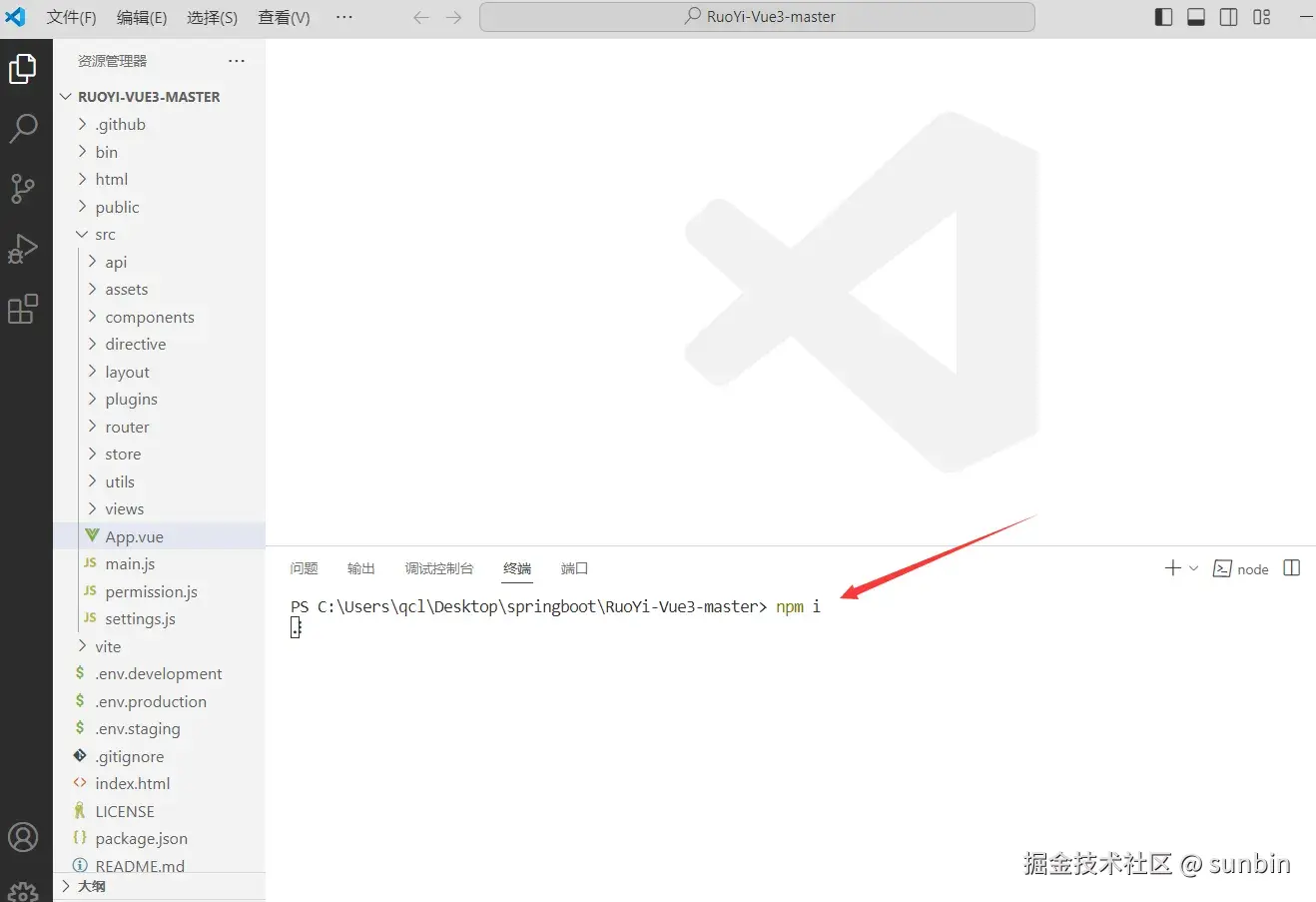Toggle the primary side bar layout icon
1316x902 pixels.
pos(1163,17)
